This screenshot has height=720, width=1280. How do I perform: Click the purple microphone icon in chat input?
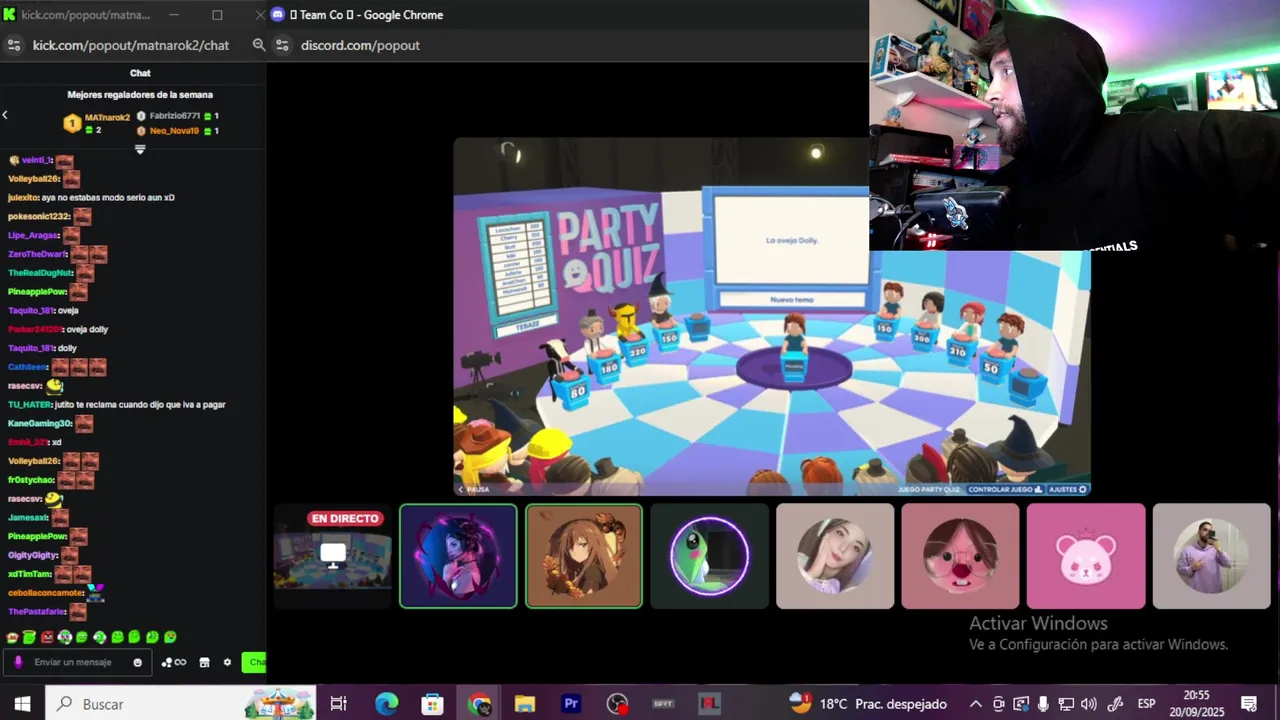click(18, 662)
